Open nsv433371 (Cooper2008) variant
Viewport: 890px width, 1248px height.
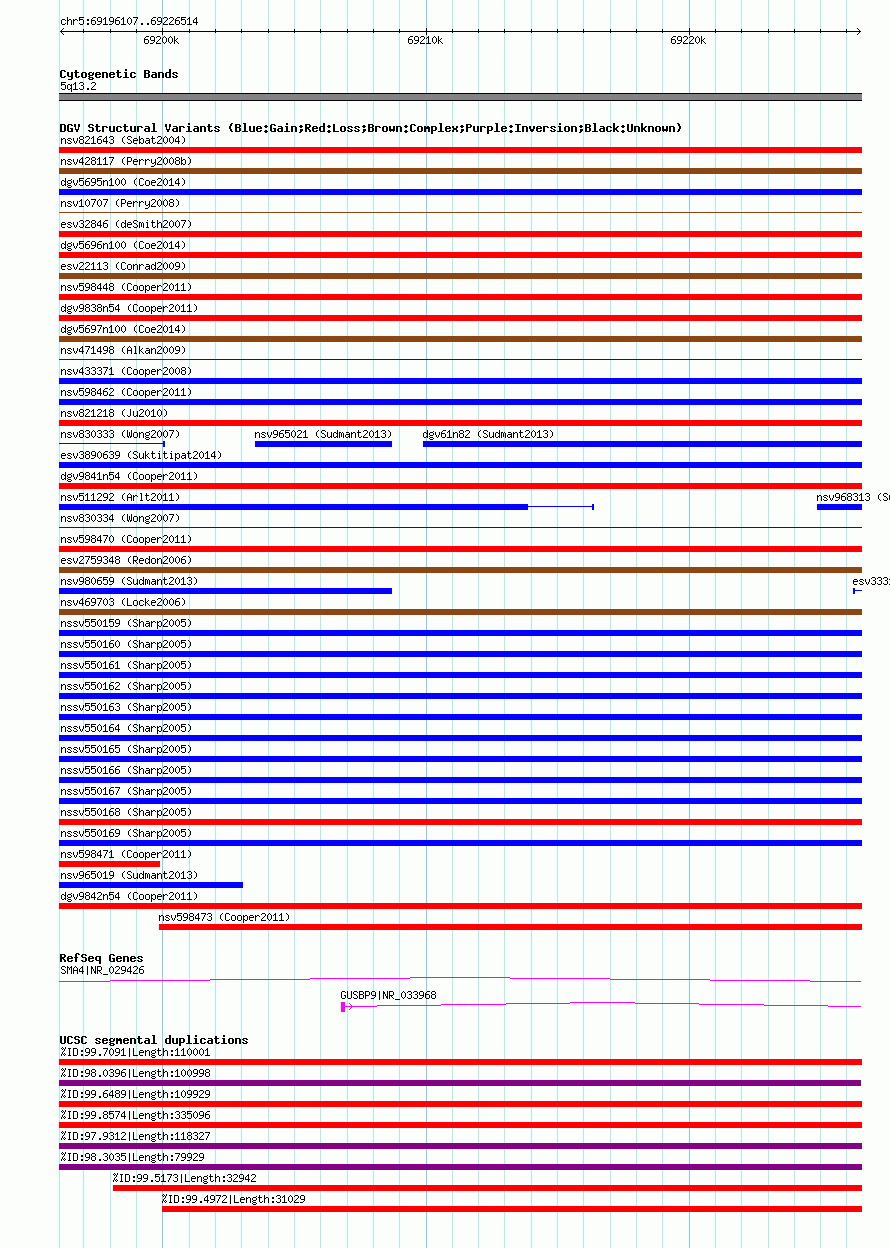point(126,371)
